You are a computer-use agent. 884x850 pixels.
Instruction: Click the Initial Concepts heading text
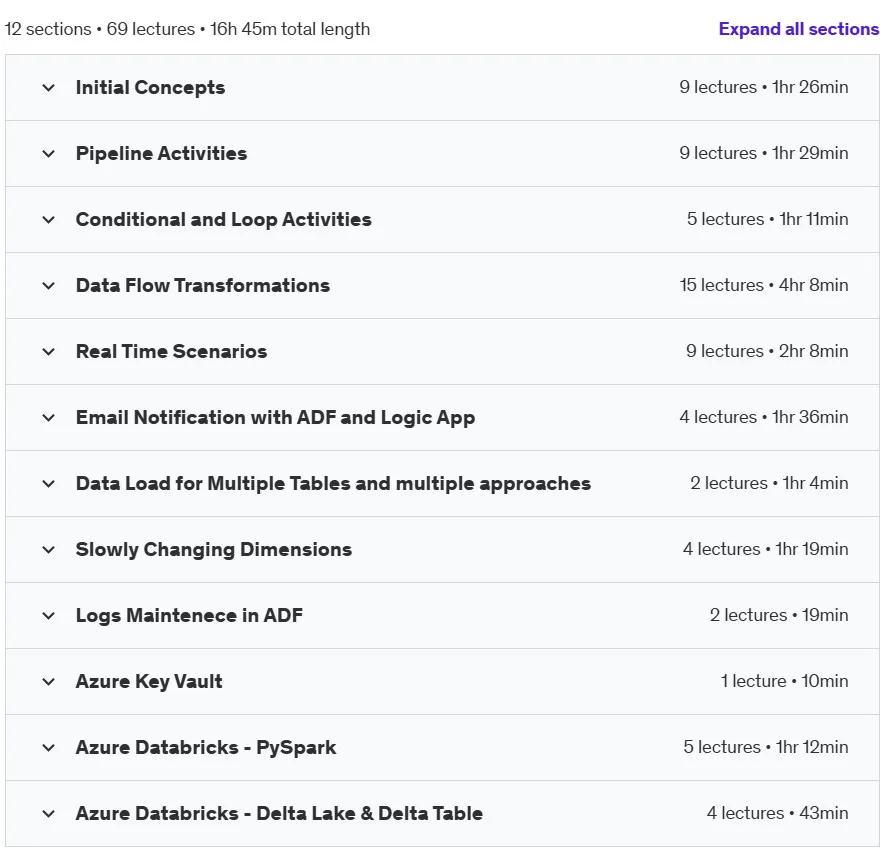(150, 87)
